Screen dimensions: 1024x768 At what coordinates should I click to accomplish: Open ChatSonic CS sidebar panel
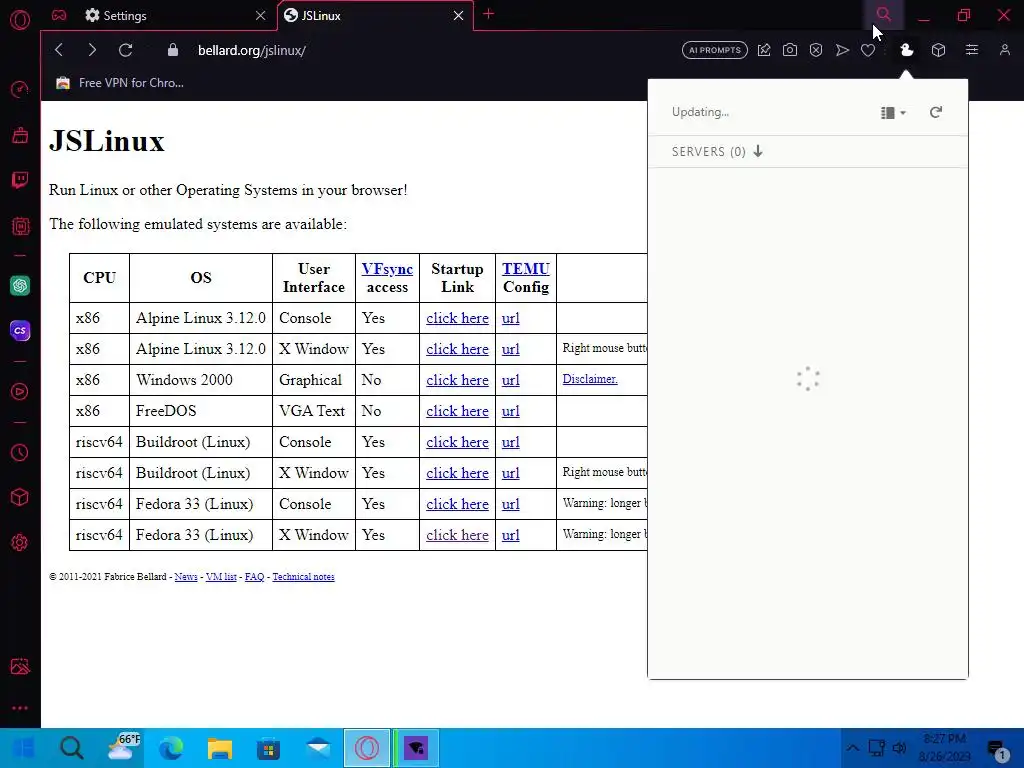[x=20, y=330]
